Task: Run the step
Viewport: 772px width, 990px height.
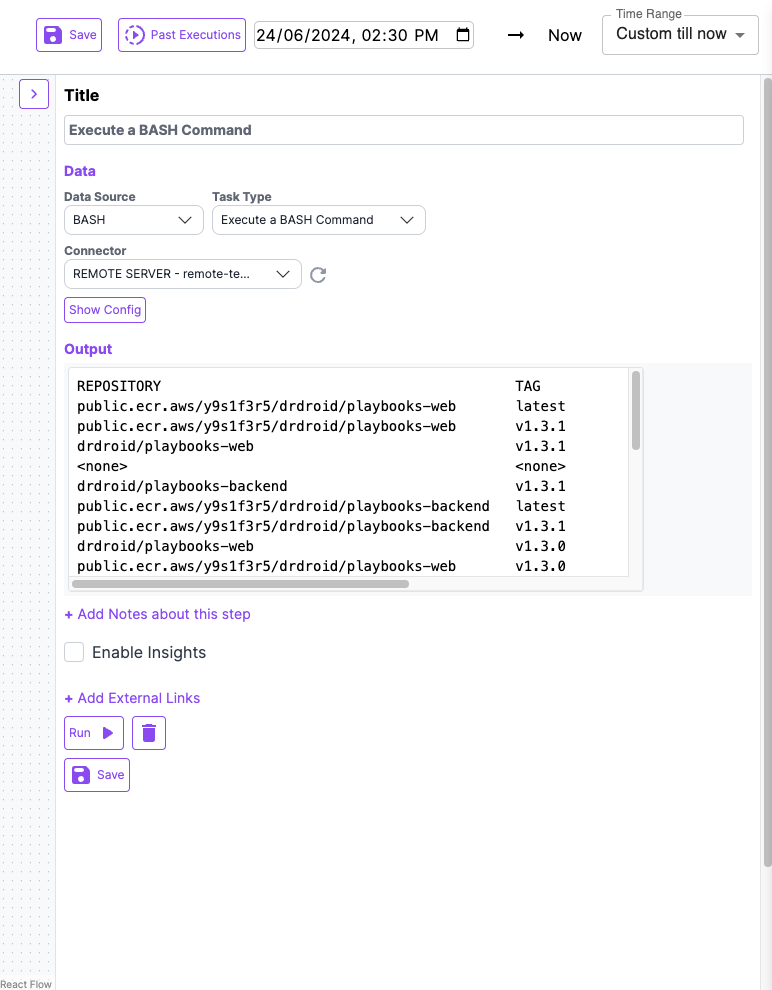Action: 93,733
